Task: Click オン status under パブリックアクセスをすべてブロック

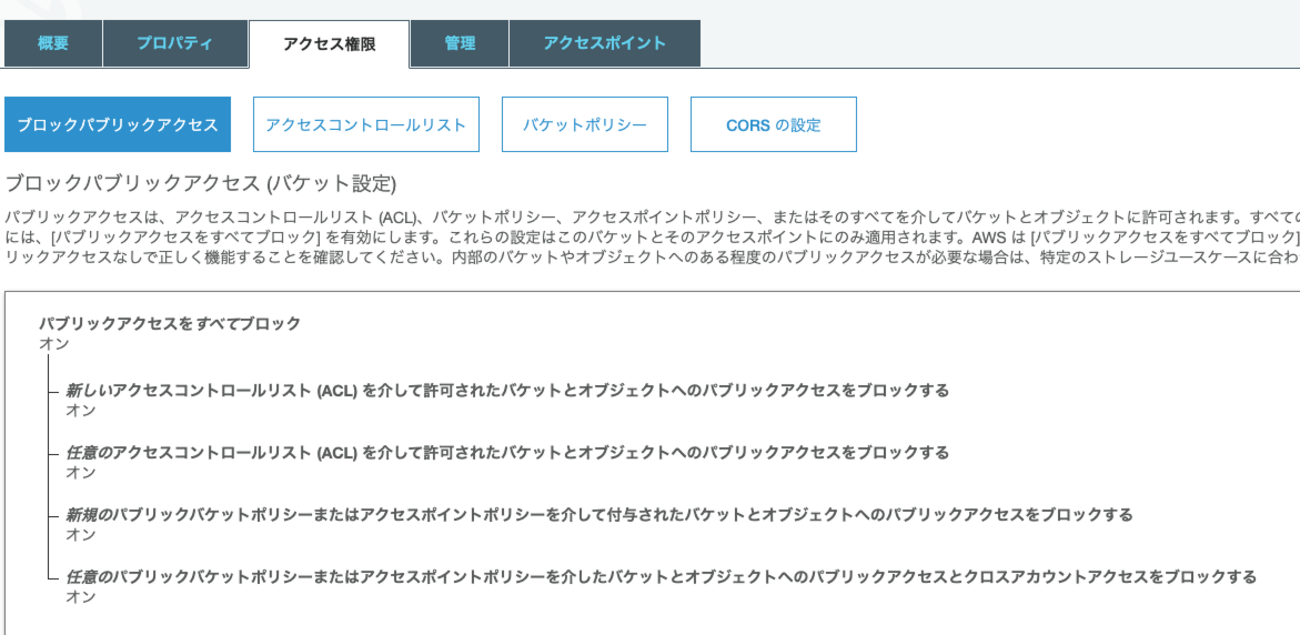Action: (54, 344)
